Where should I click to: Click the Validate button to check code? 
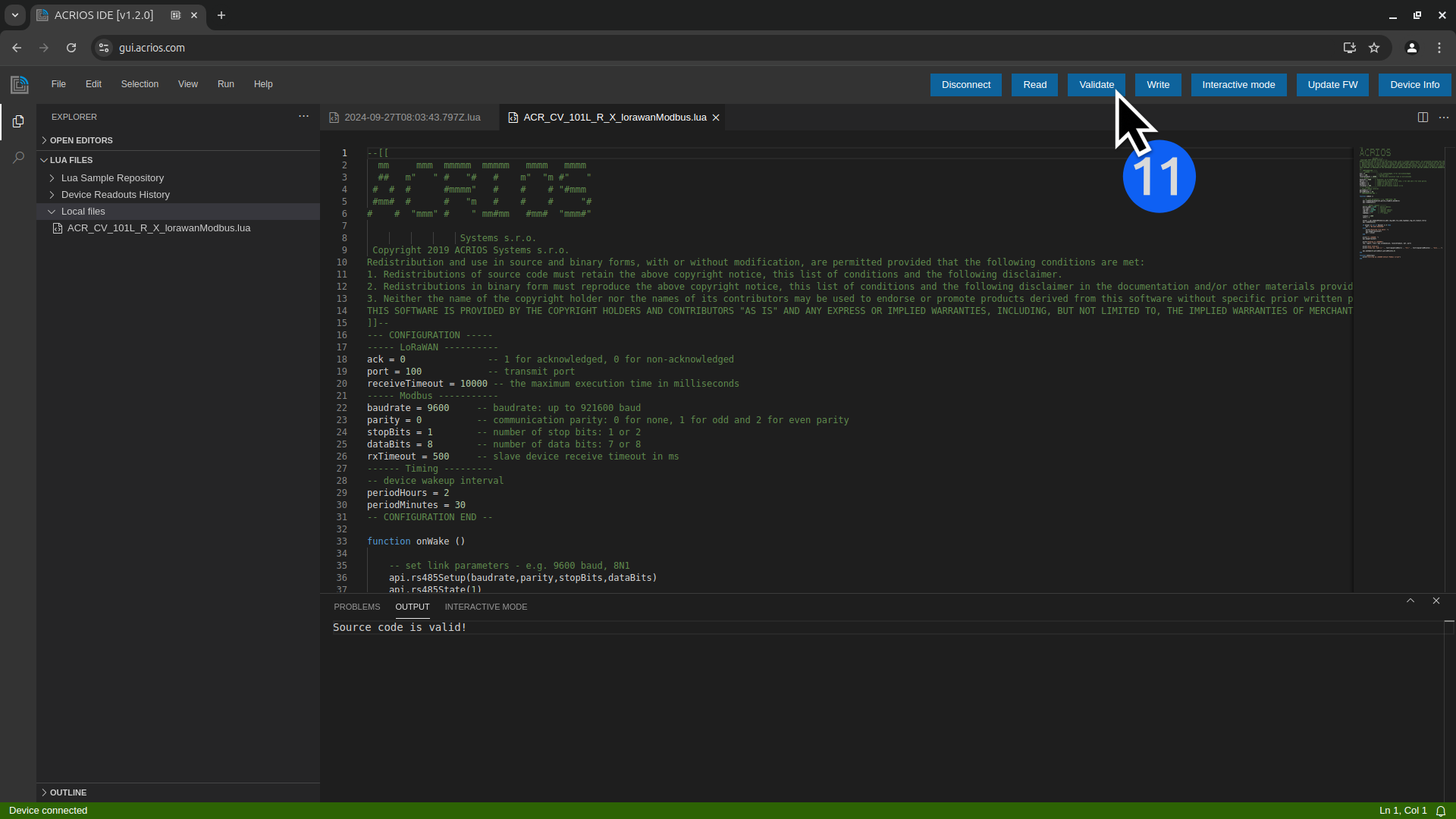point(1096,84)
